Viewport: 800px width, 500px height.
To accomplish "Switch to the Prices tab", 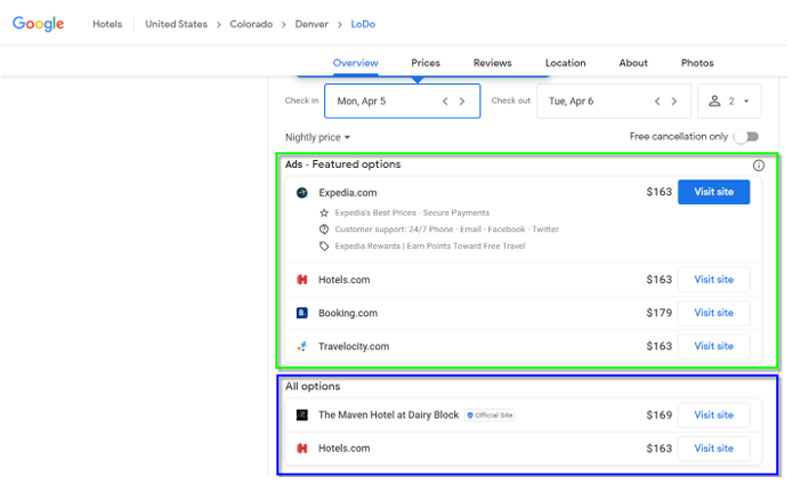I will (x=425, y=63).
